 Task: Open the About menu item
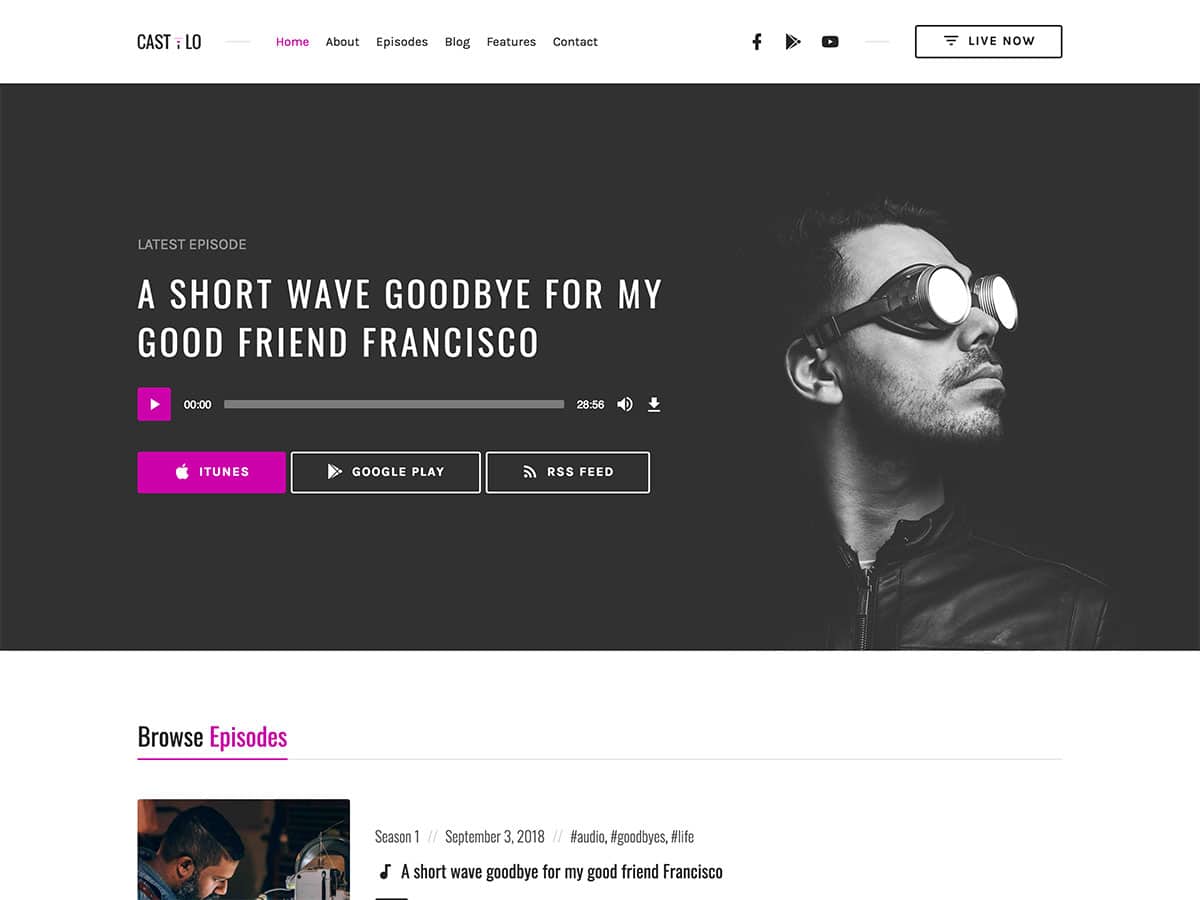[x=342, y=42]
